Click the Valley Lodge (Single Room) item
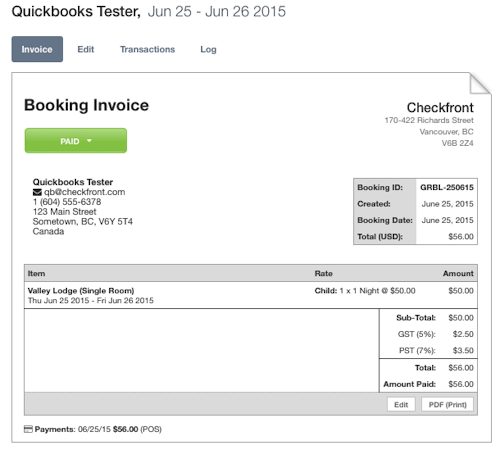This screenshot has height=450, width=498. click(x=81, y=291)
